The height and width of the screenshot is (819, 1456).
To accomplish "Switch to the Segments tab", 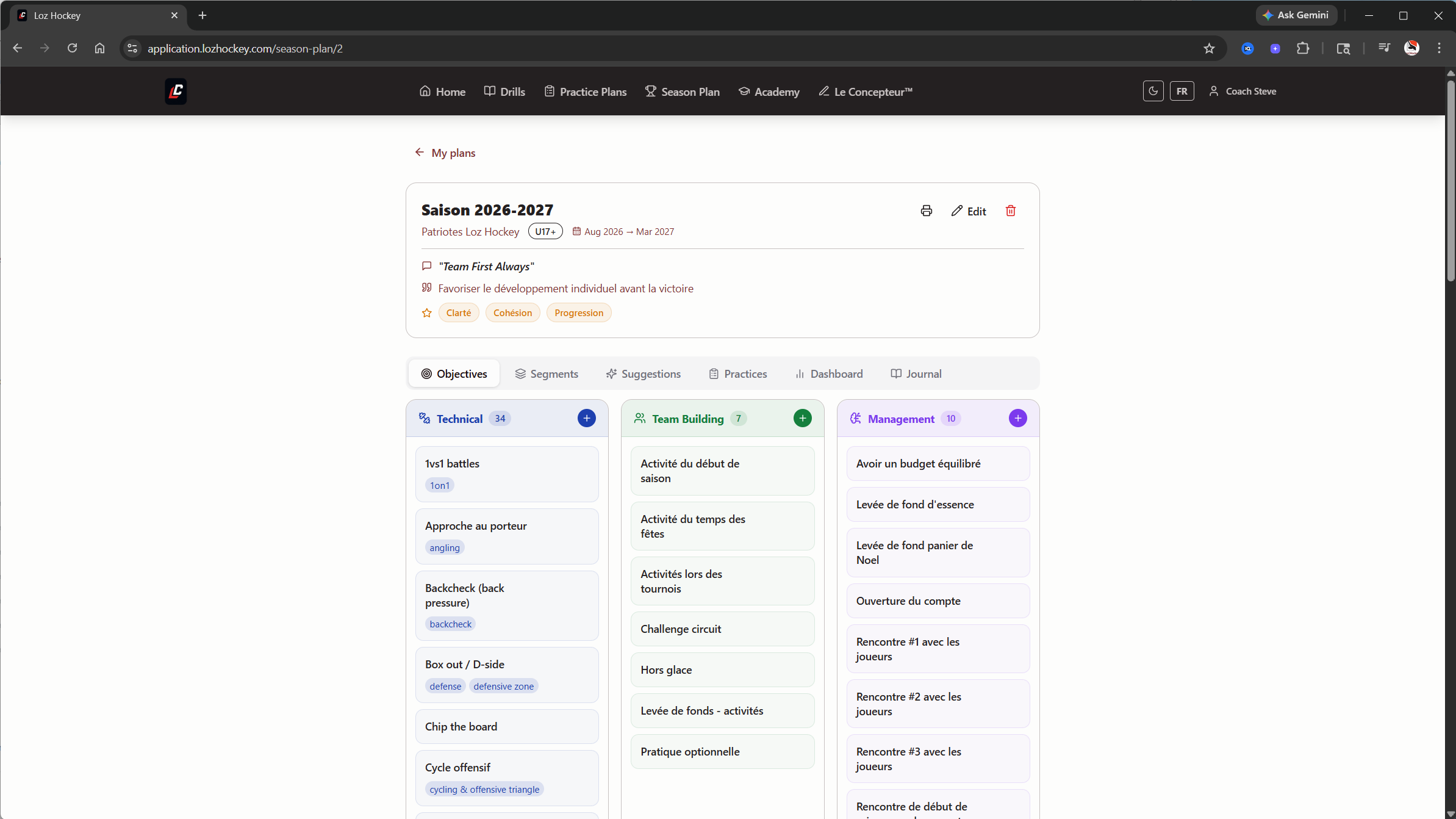I will [547, 373].
